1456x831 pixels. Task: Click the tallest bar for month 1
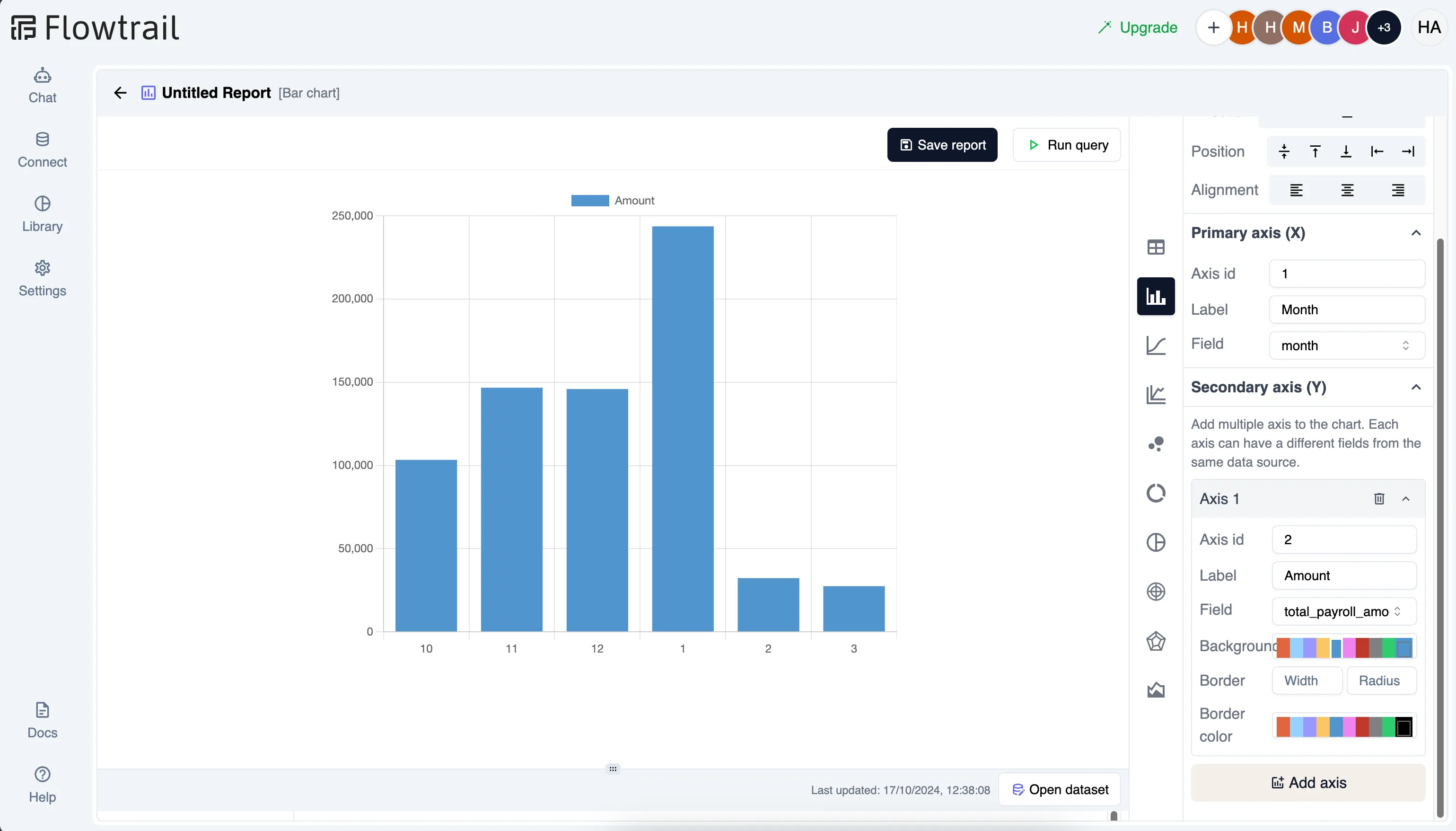click(x=682, y=428)
